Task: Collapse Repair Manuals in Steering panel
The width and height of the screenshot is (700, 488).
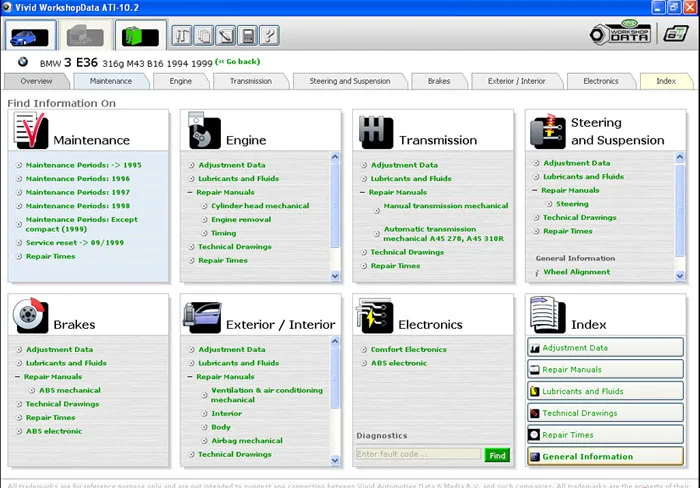Action: click(535, 190)
